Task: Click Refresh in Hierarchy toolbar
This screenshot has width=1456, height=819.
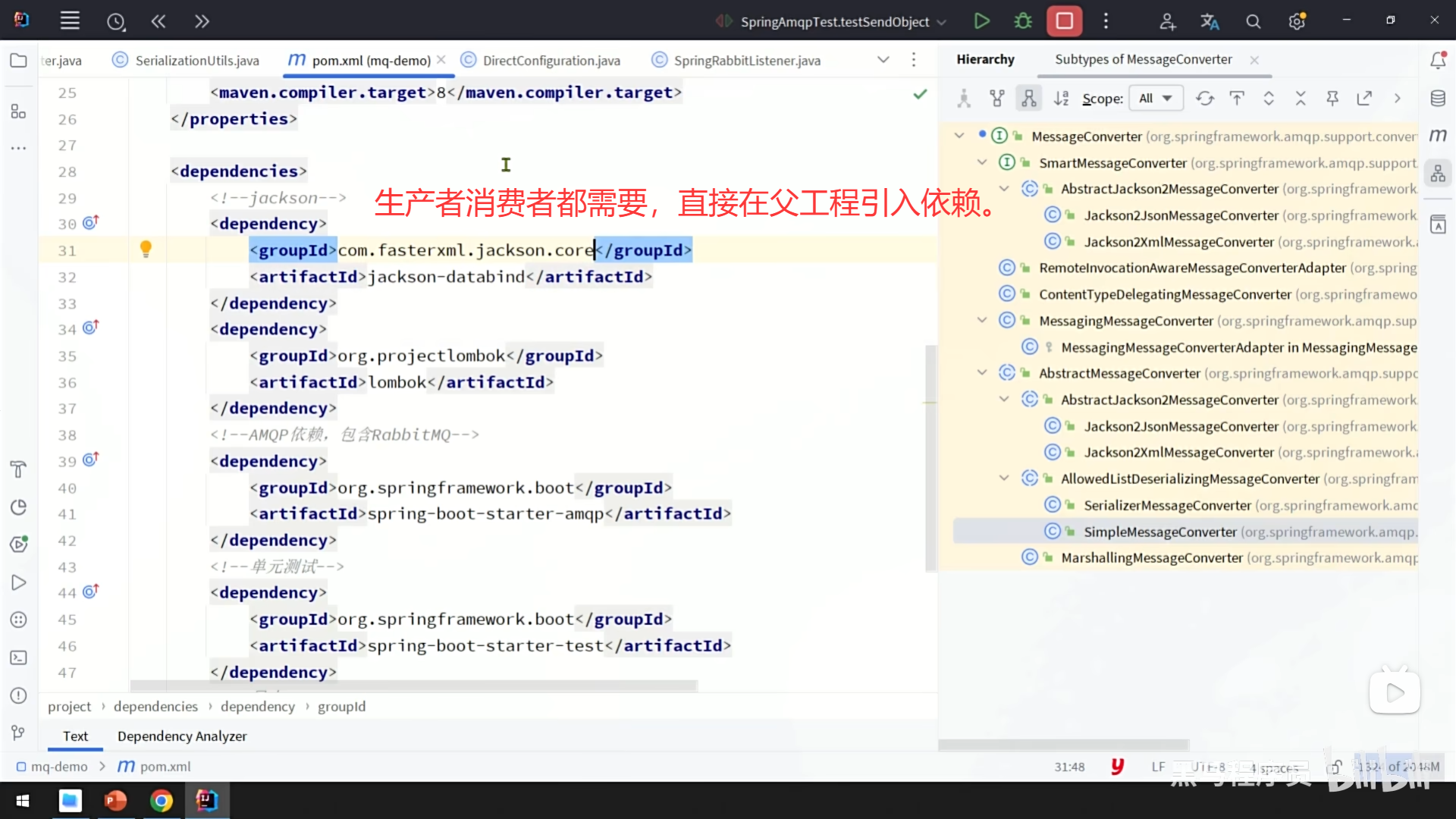Action: tap(1204, 99)
